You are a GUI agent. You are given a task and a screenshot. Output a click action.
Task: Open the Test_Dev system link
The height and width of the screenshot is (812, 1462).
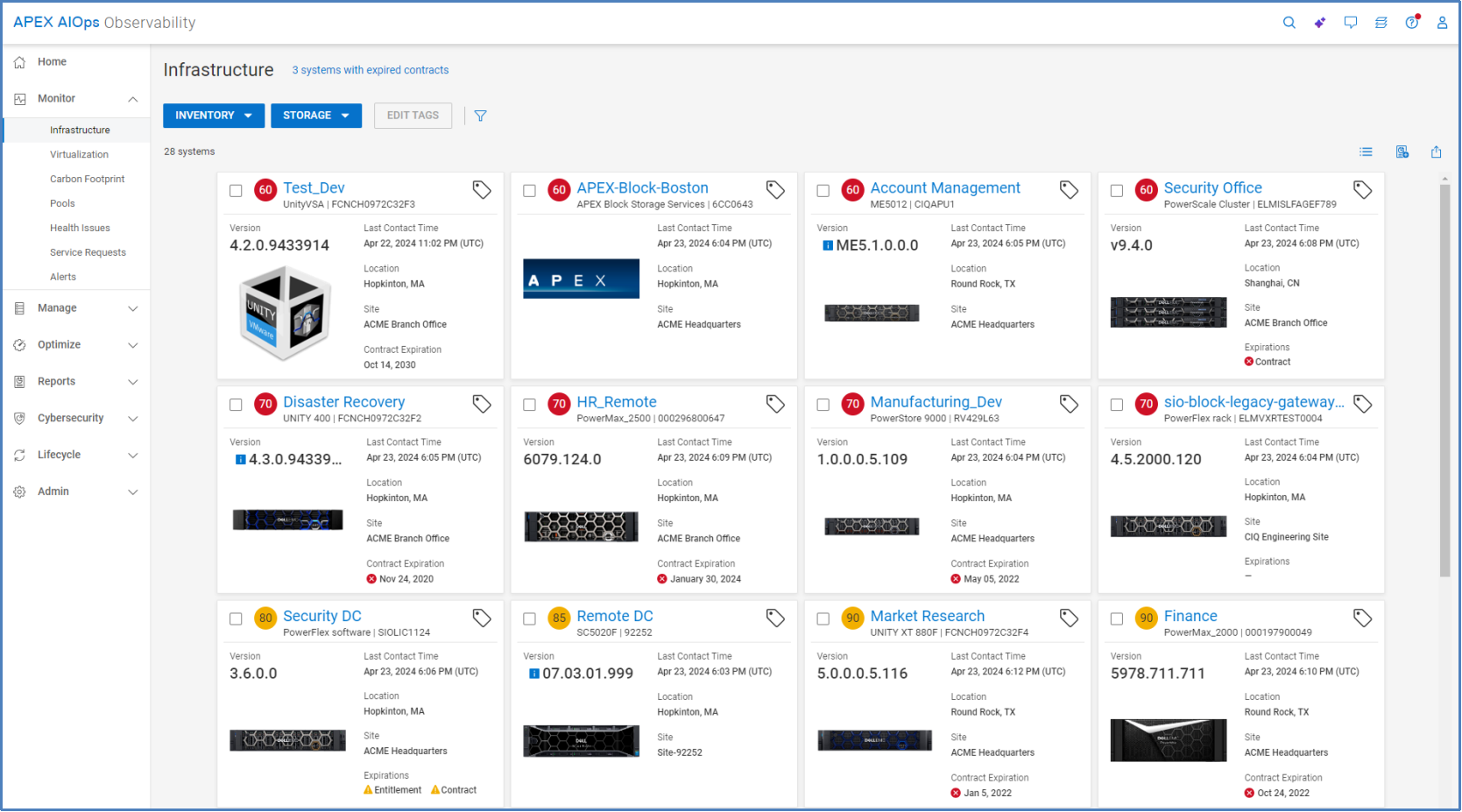point(314,188)
